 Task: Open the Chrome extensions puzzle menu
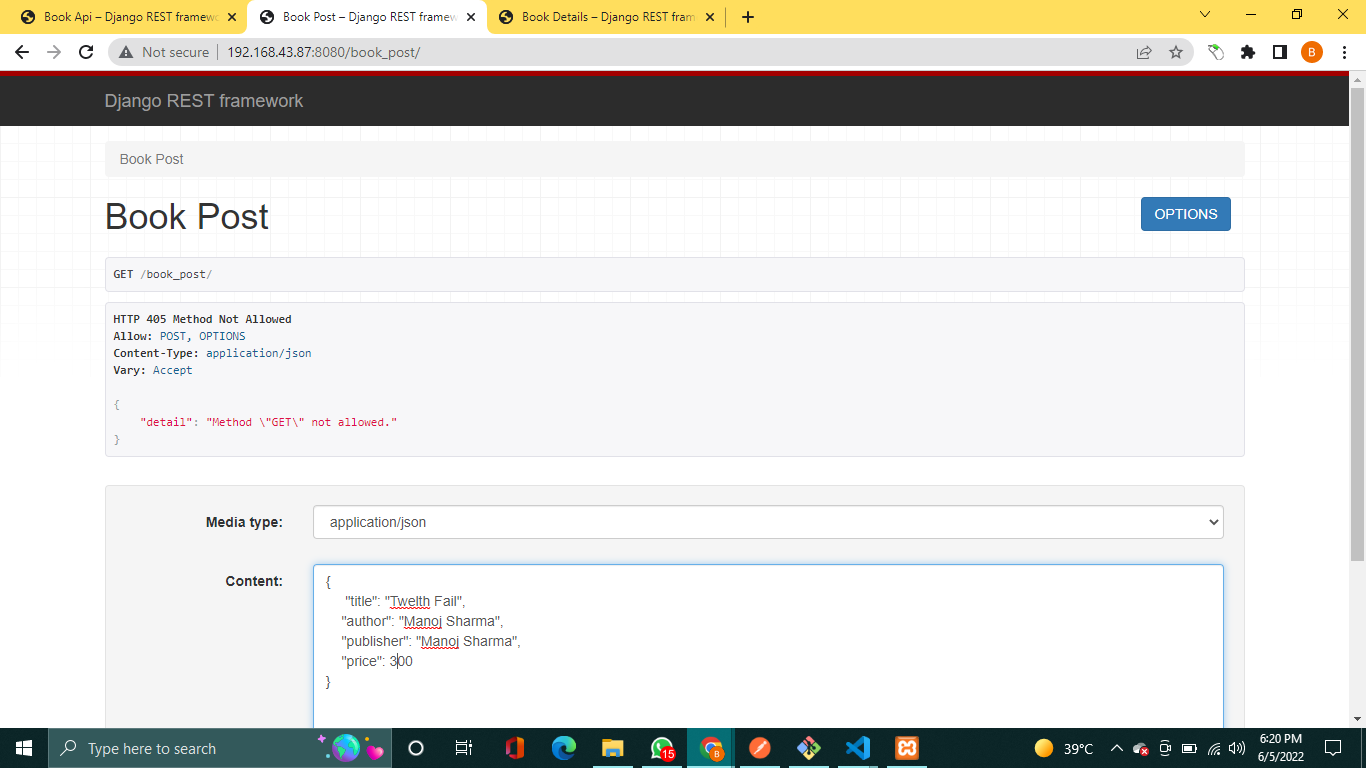coord(1248,52)
